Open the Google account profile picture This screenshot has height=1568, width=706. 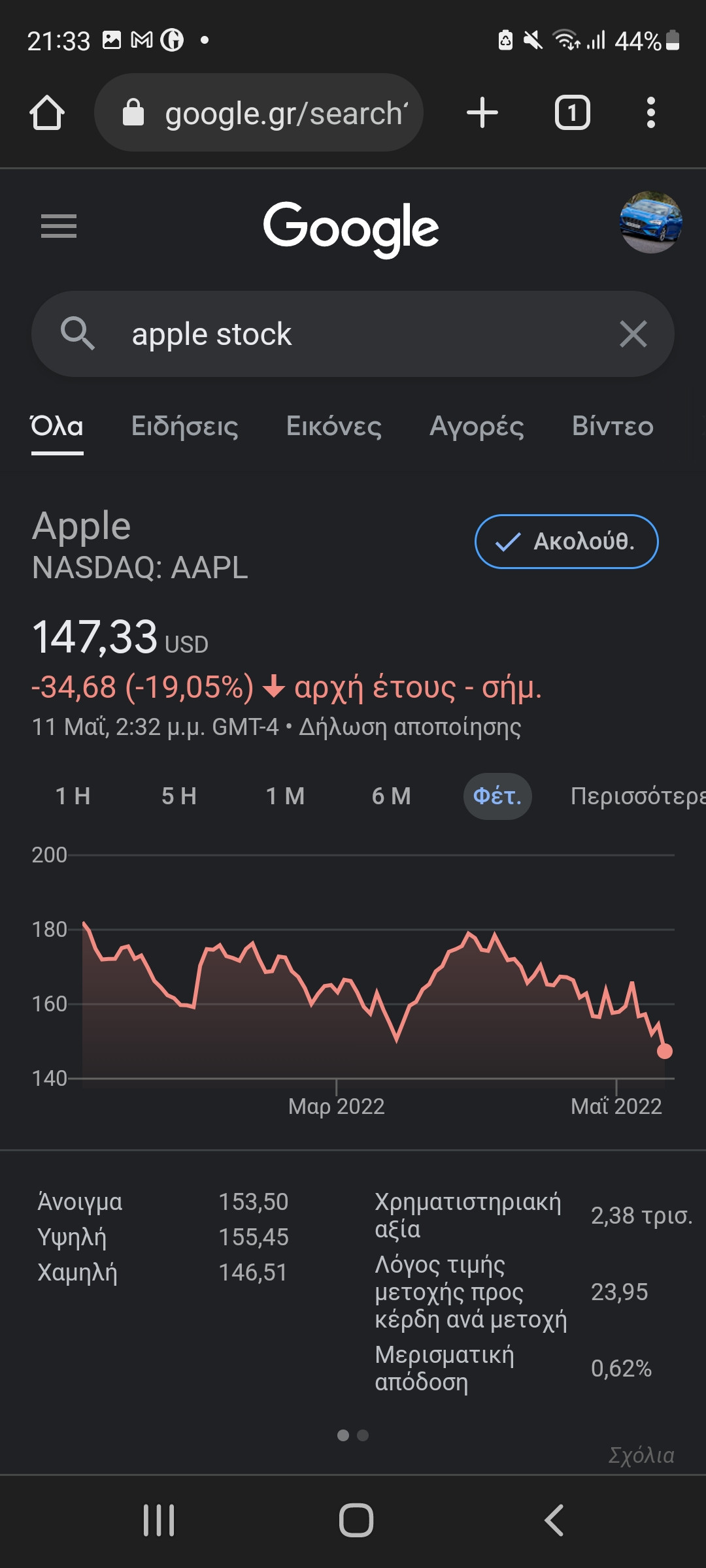coord(650,222)
